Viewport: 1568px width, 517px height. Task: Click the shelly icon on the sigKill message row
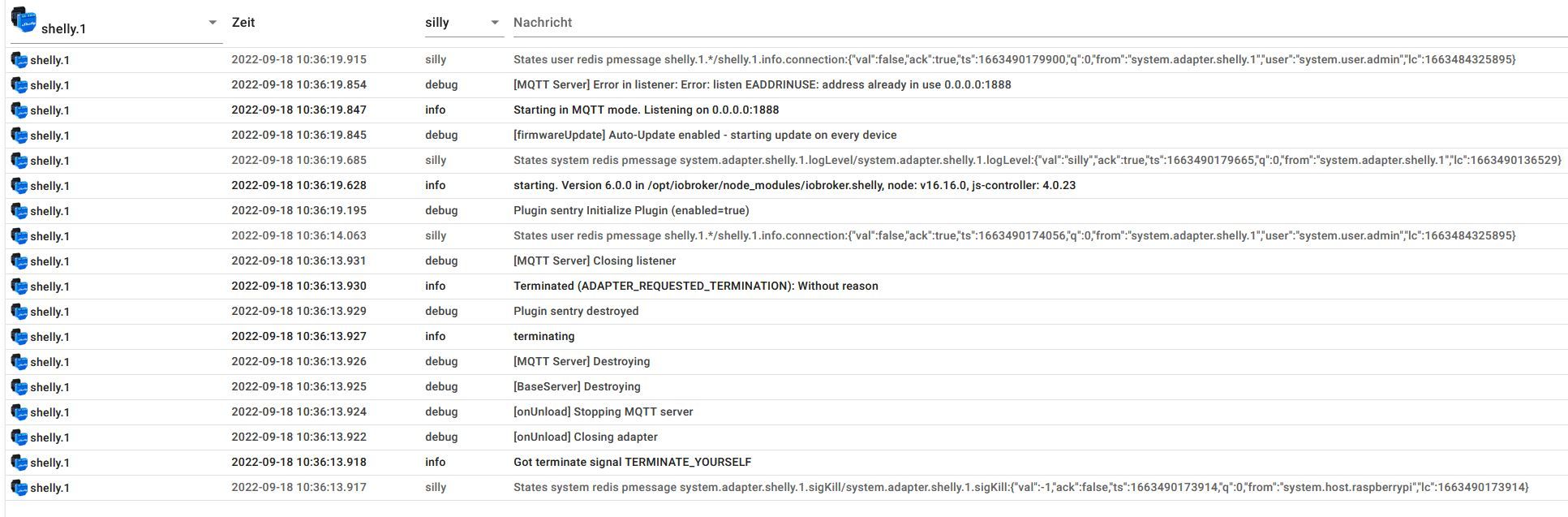click(x=19, y=488)
